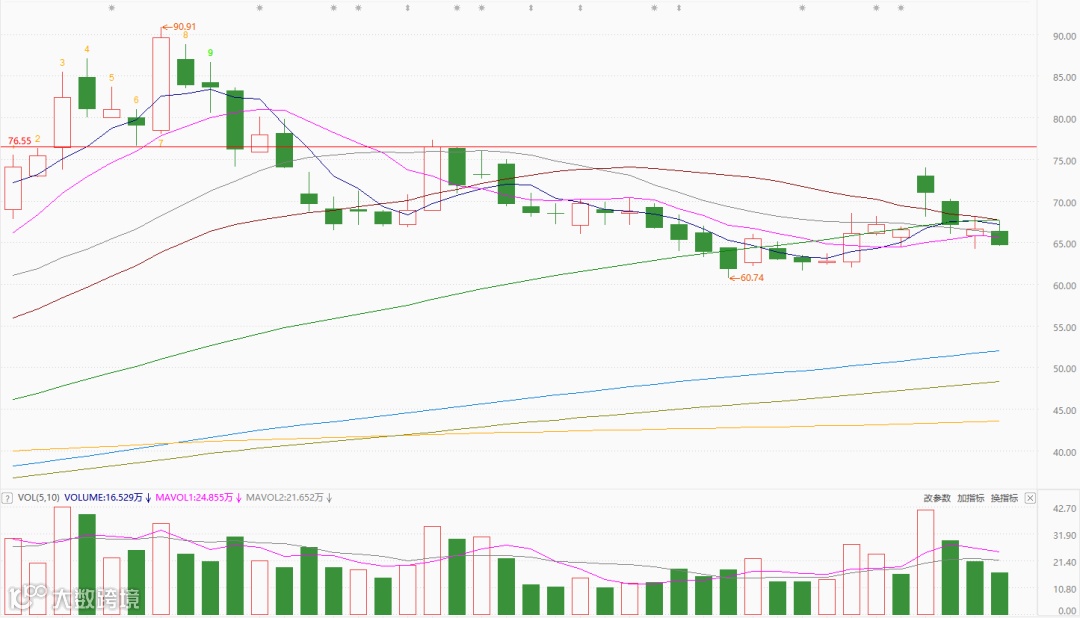Click the MAVOL2:21.652万 readout
1080x618 pixels.
tap(284, 497)
